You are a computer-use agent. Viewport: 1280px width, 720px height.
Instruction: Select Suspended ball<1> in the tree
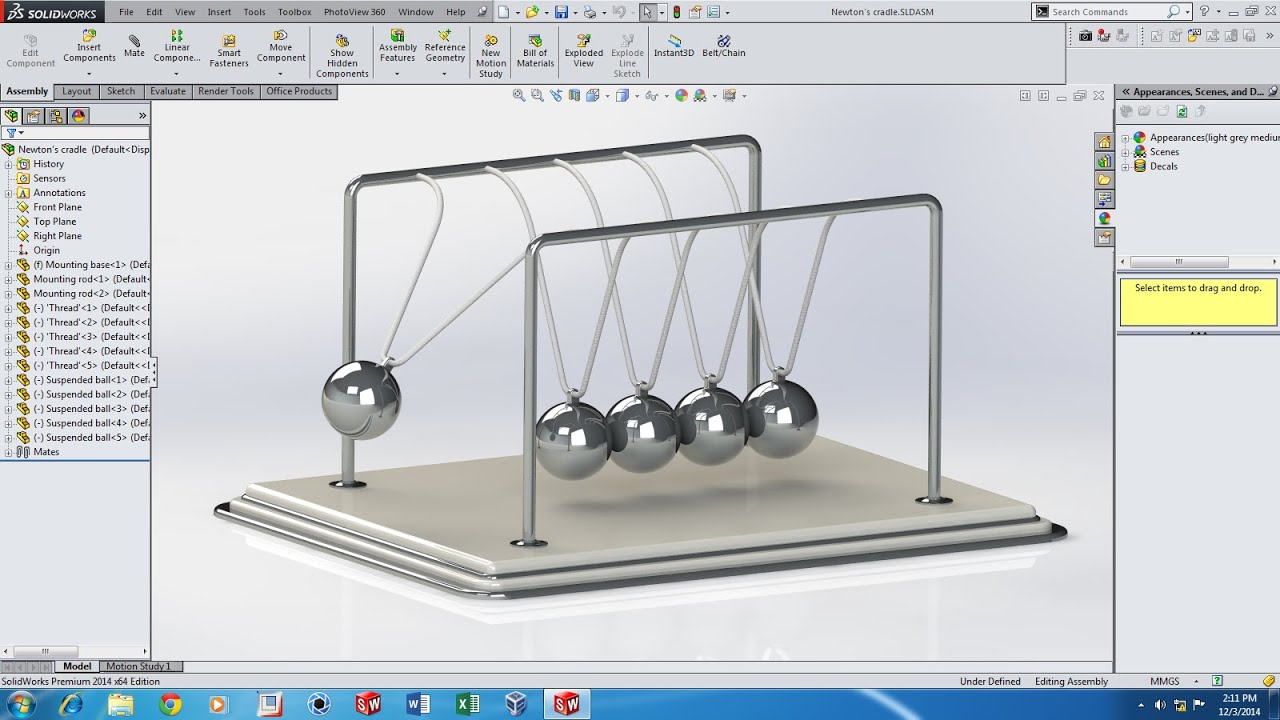(83, 380)
